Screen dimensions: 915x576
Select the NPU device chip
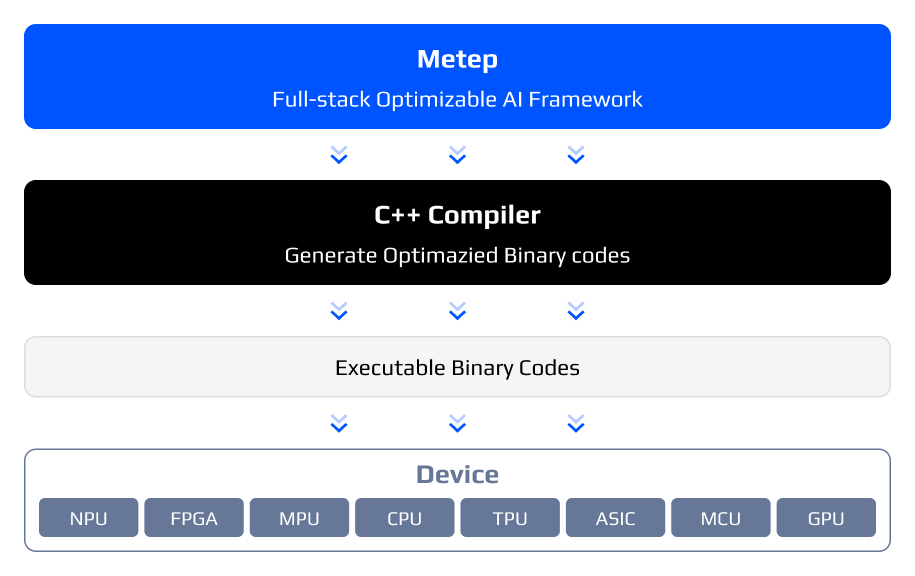tap(89, 518)
